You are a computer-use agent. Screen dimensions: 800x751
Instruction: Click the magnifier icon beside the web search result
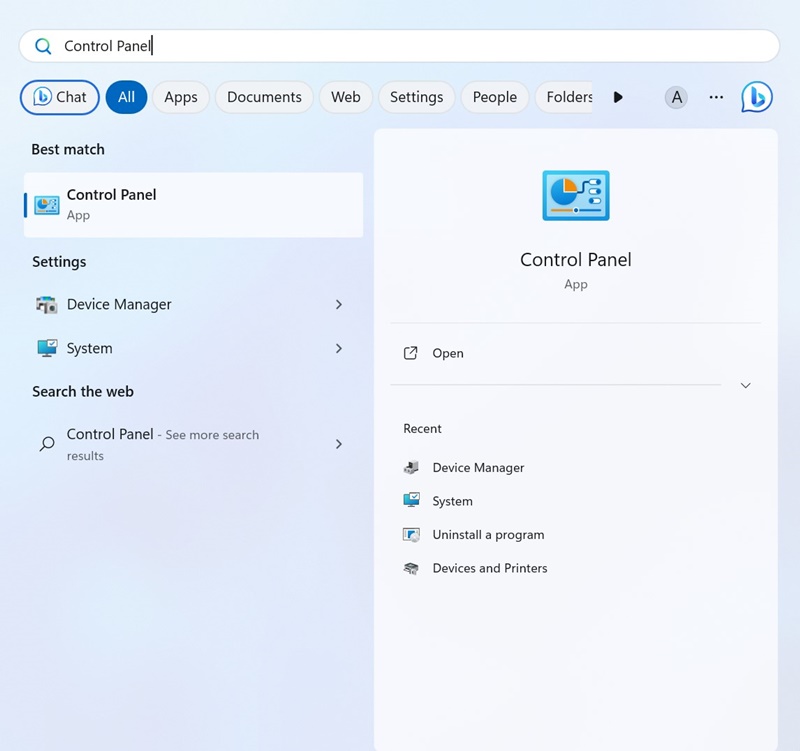click(47, 444)
